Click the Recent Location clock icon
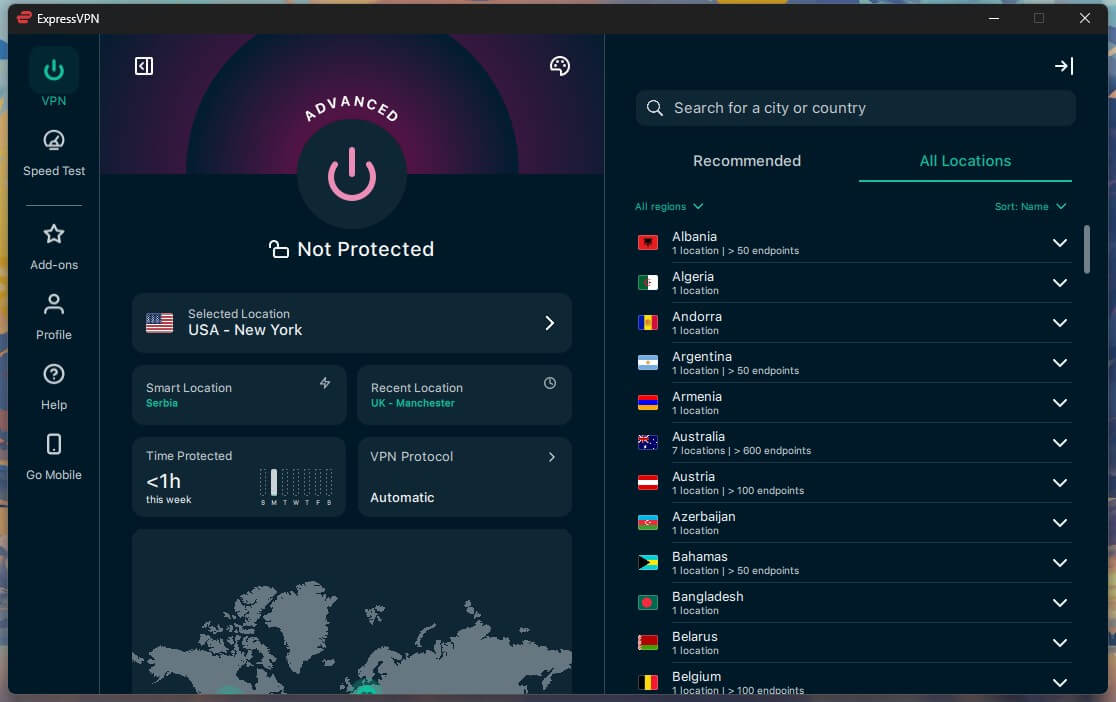Screen dimensions: 1116x702 click(x=549, y=383)
